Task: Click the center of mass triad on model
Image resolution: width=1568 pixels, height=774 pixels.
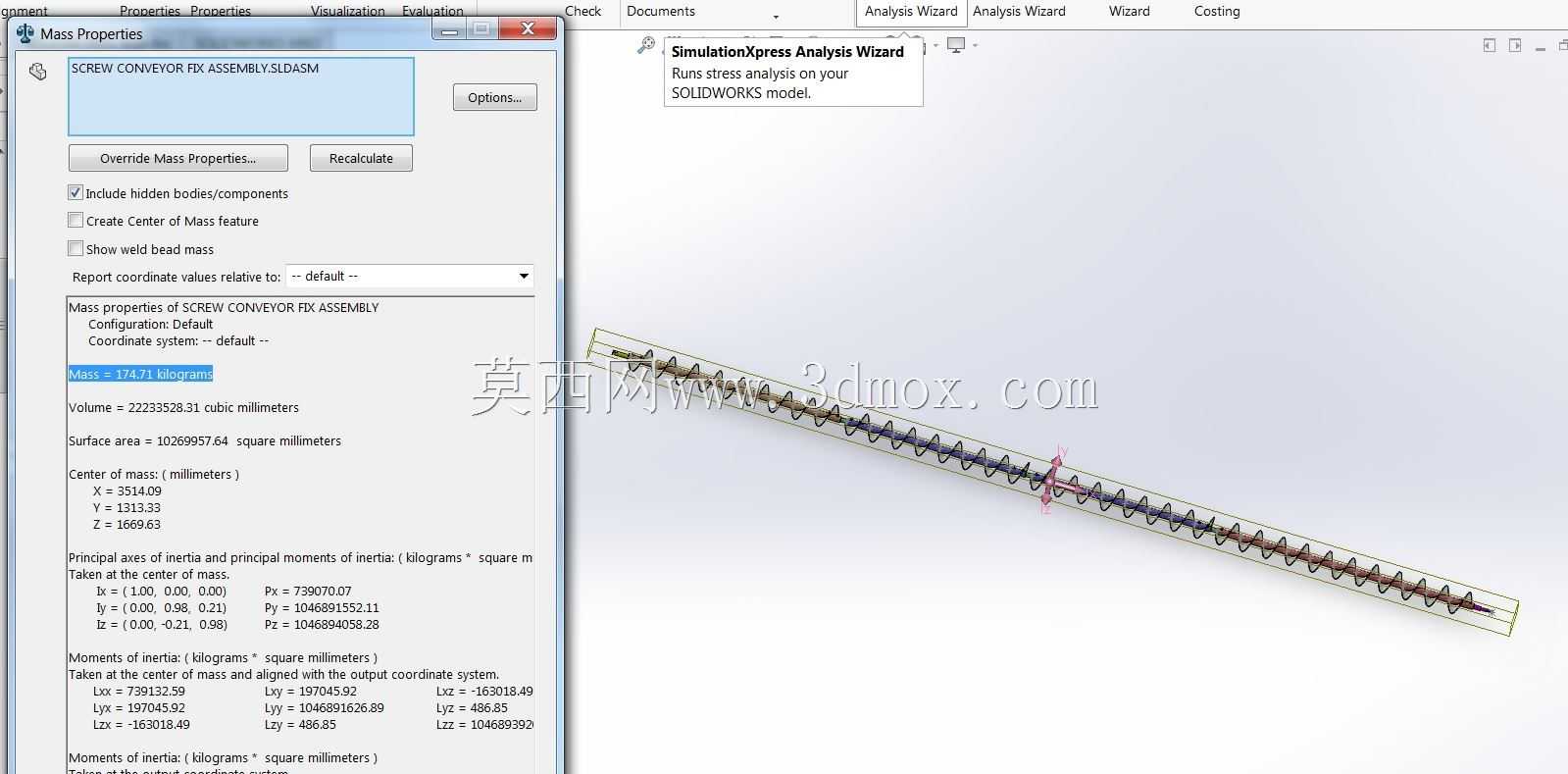Action: 1052,481
